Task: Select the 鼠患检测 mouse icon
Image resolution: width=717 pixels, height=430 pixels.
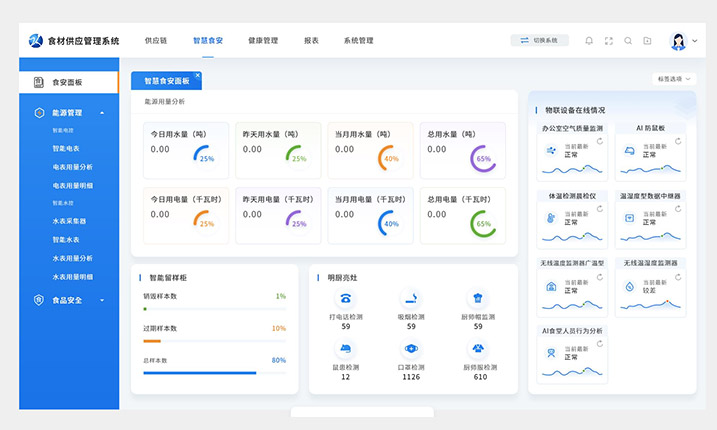Action: (346, 349)
